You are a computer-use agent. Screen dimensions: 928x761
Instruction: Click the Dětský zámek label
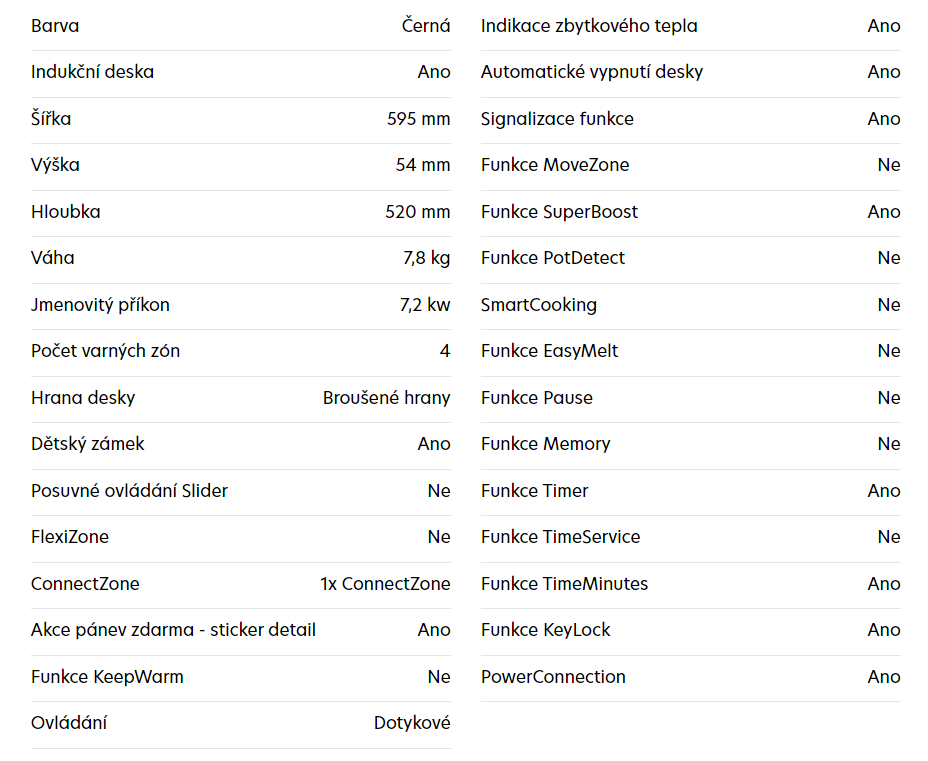point(87,444)
